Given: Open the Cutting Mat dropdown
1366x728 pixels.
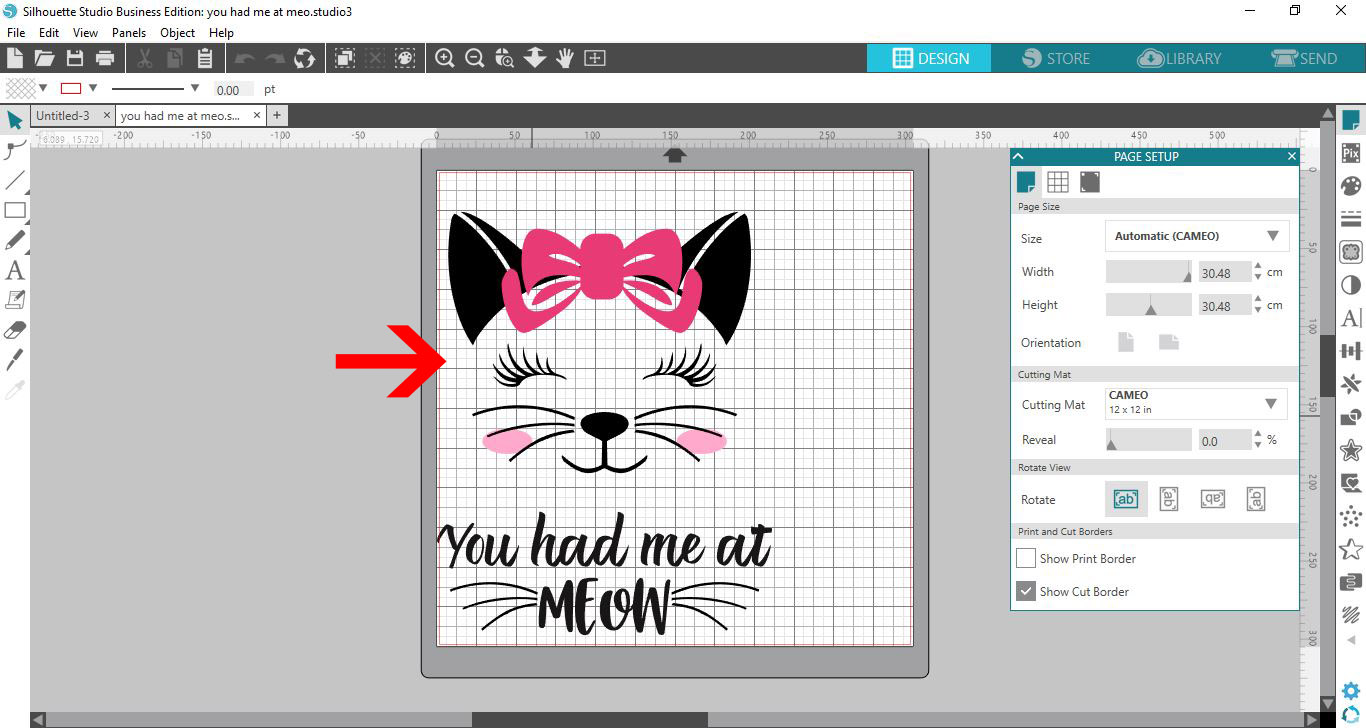Looking at the screenshot, I should (1197, 404).
